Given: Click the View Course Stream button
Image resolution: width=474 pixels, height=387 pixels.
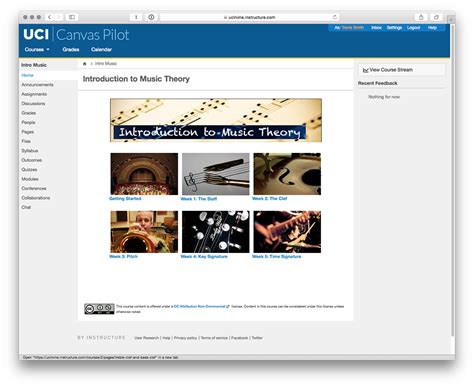Looking at the screenshot, I should click(401, 70).
